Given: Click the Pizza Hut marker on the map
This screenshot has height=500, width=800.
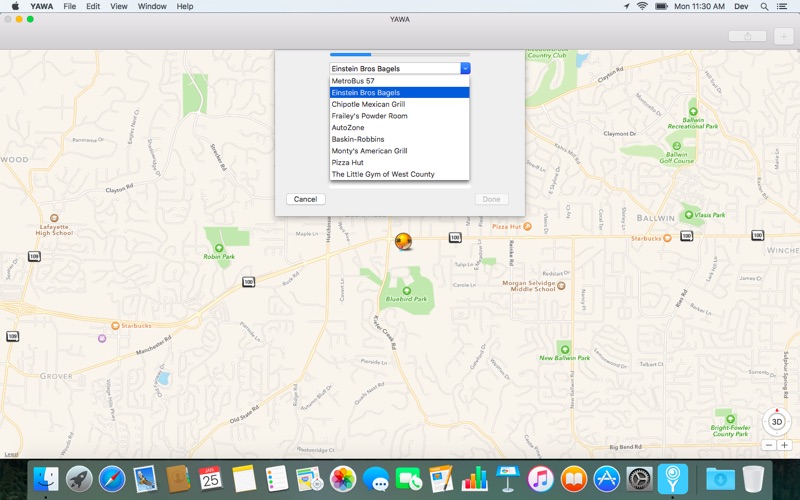Looking at the screenshot, I should pyautogui.click(x=528, y=226).
